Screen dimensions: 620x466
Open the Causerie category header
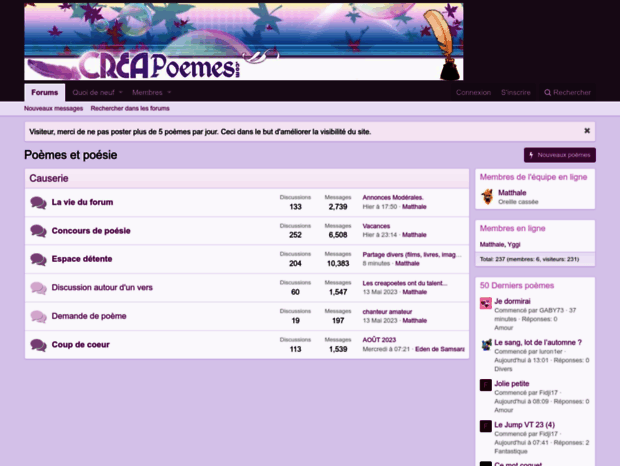[x=49, y=178]
